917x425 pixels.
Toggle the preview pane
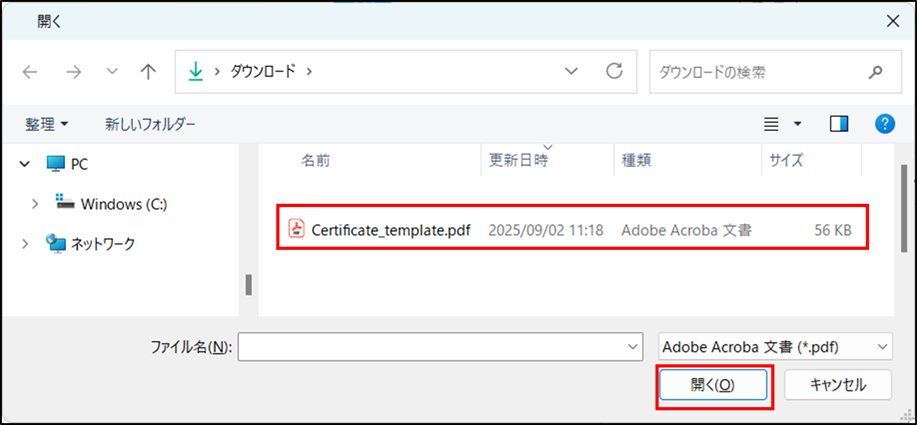coord(839,124)
